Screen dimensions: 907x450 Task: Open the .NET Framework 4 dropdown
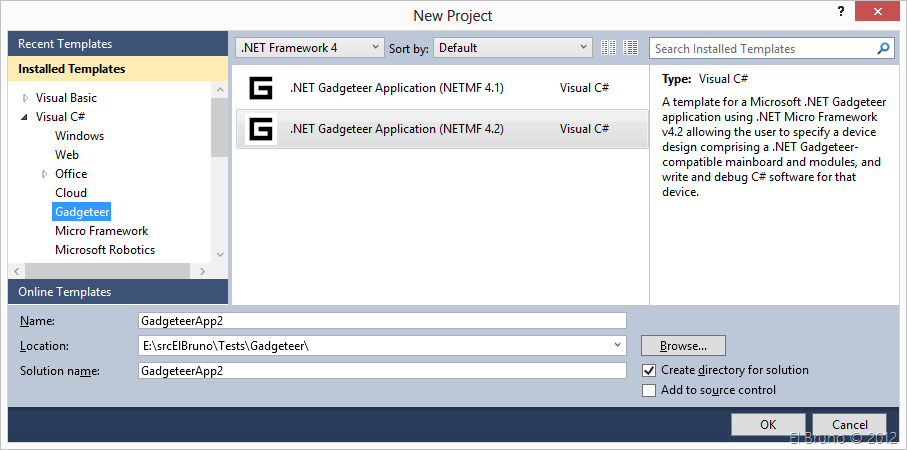click(310, 48)
